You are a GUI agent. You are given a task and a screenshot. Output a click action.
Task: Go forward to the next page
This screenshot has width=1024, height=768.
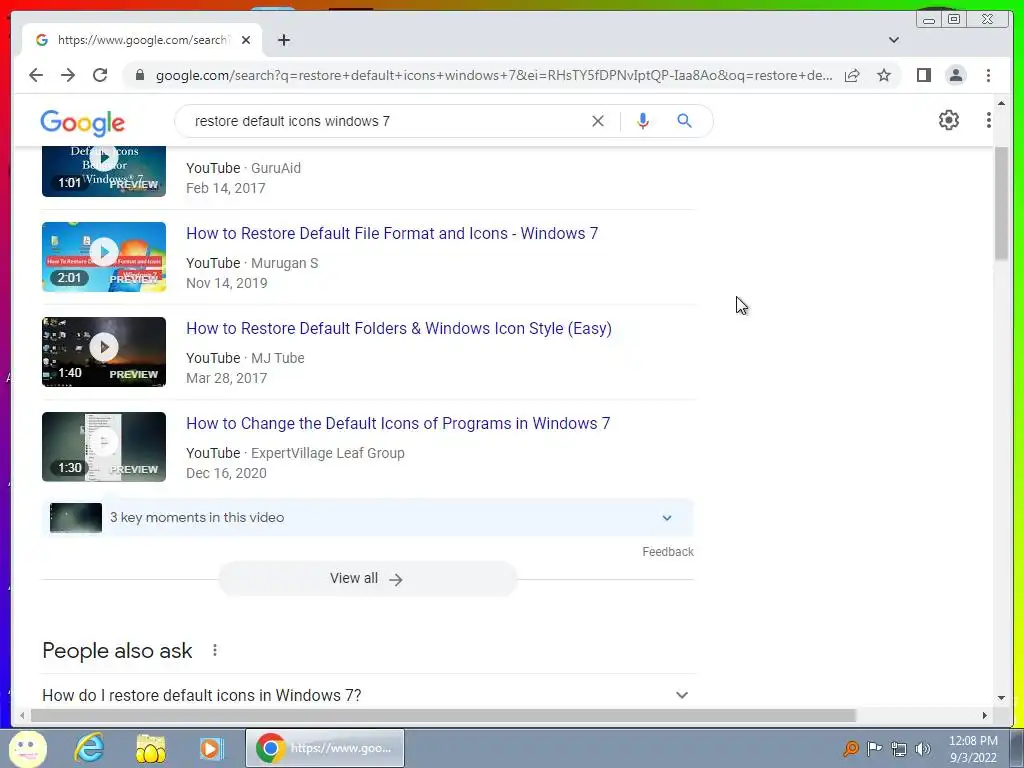tap(68, 75)
